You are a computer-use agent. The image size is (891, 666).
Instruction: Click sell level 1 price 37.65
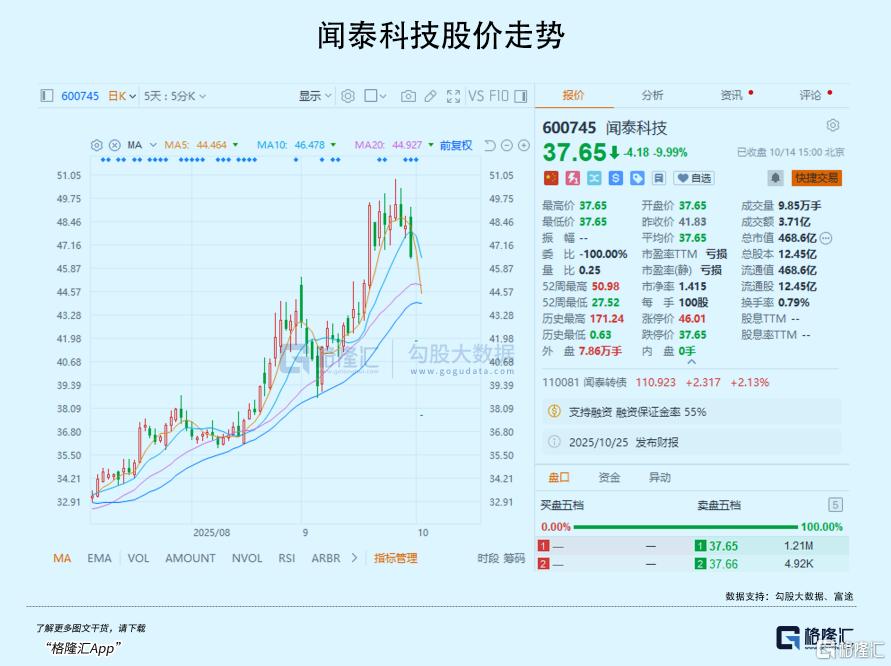(x=723, y=546)
